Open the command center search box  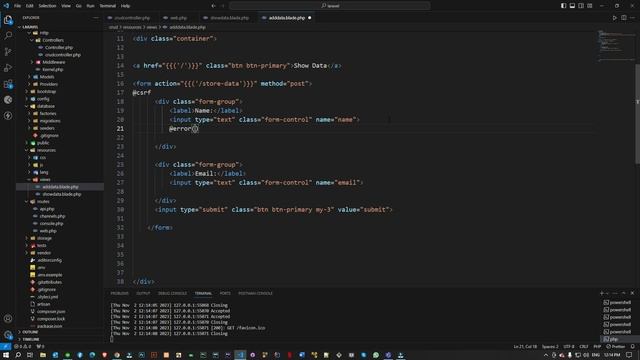329,6
